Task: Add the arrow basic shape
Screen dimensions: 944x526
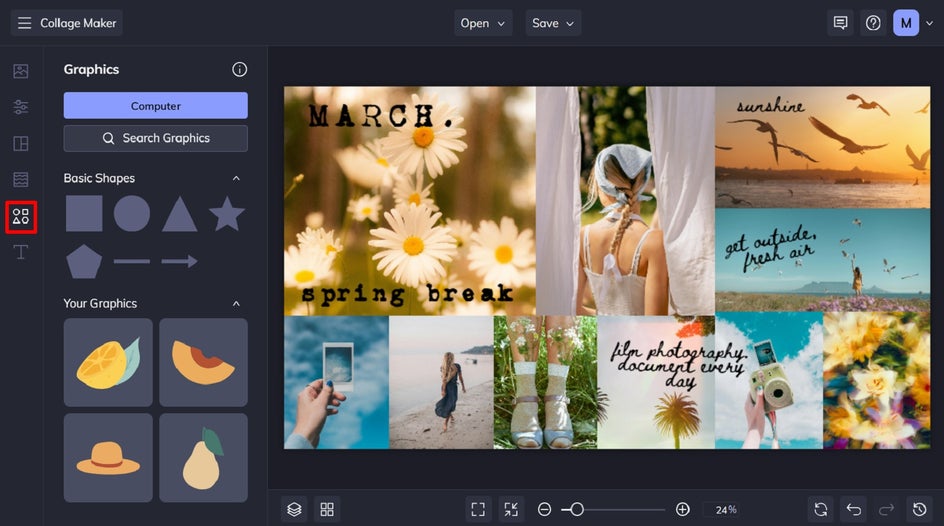Action: (179, 261)
